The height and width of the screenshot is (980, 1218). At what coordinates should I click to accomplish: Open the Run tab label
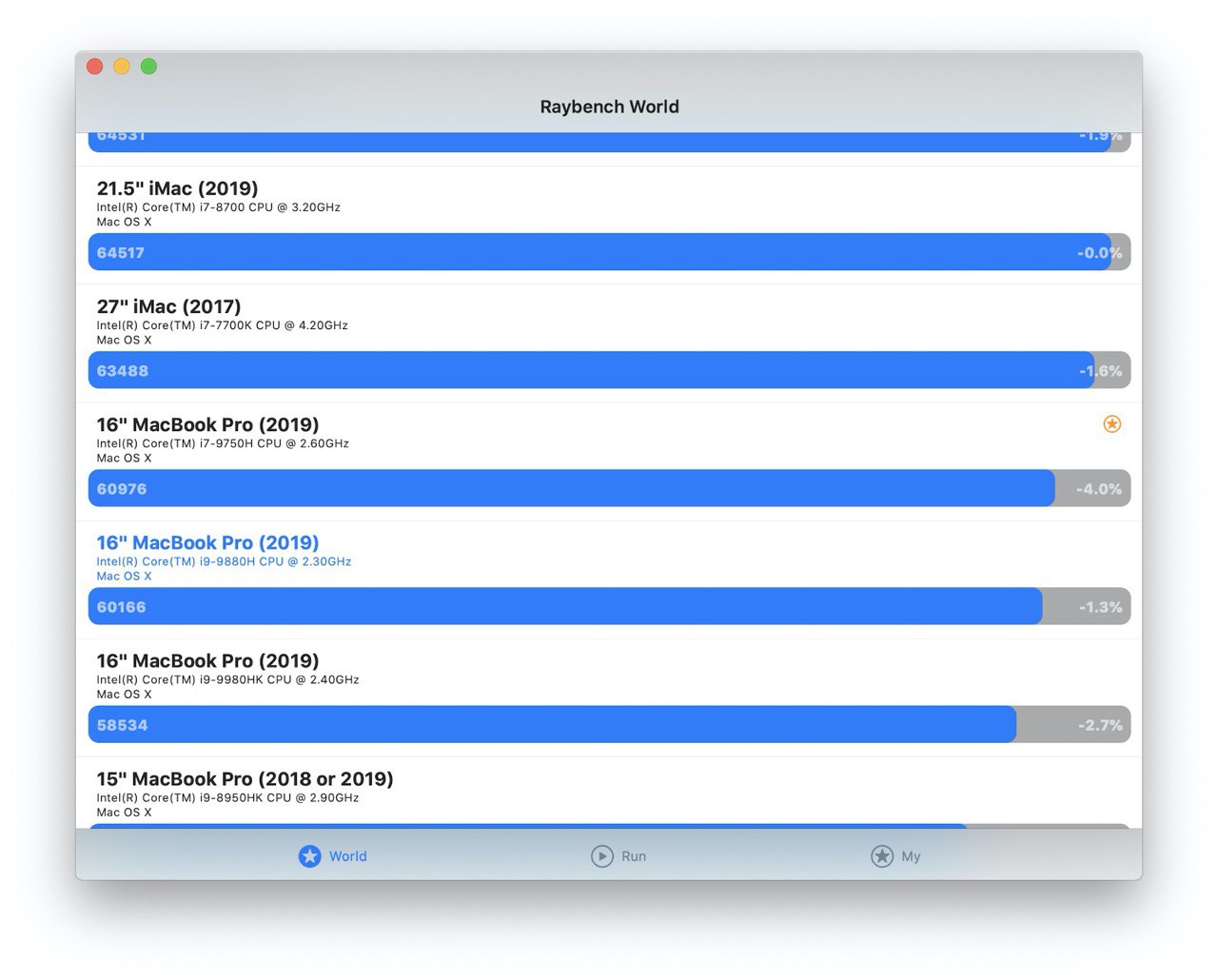tap(634, 856)
